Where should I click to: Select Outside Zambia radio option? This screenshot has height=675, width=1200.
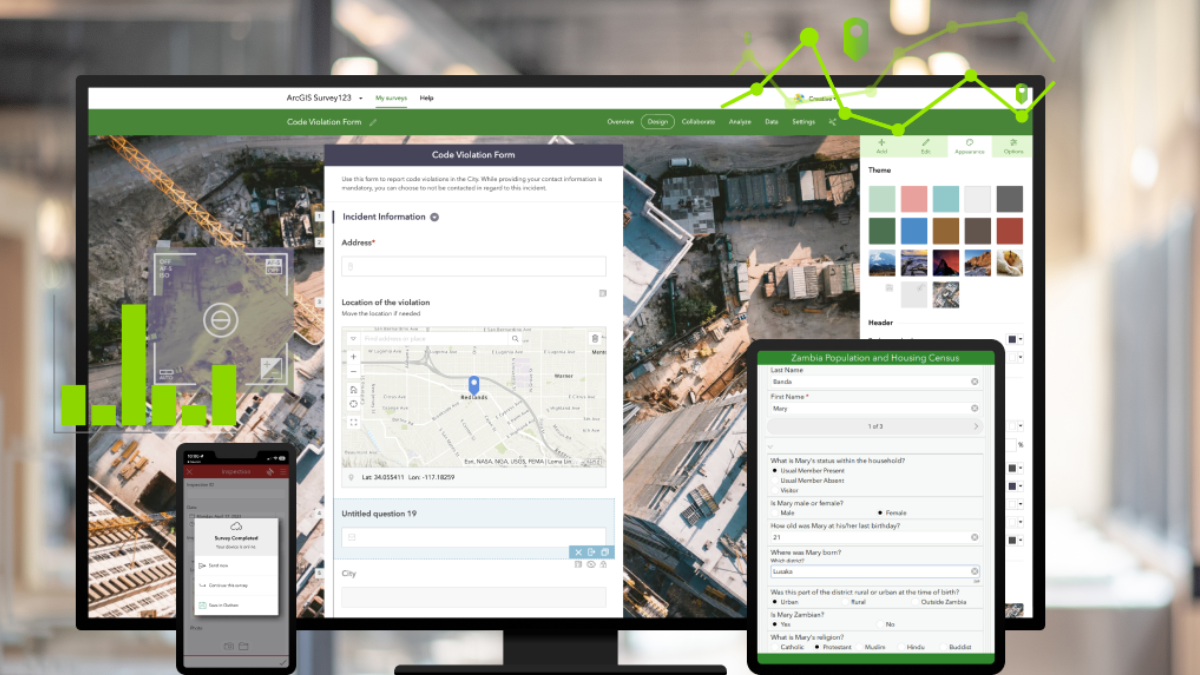(914, 602)
